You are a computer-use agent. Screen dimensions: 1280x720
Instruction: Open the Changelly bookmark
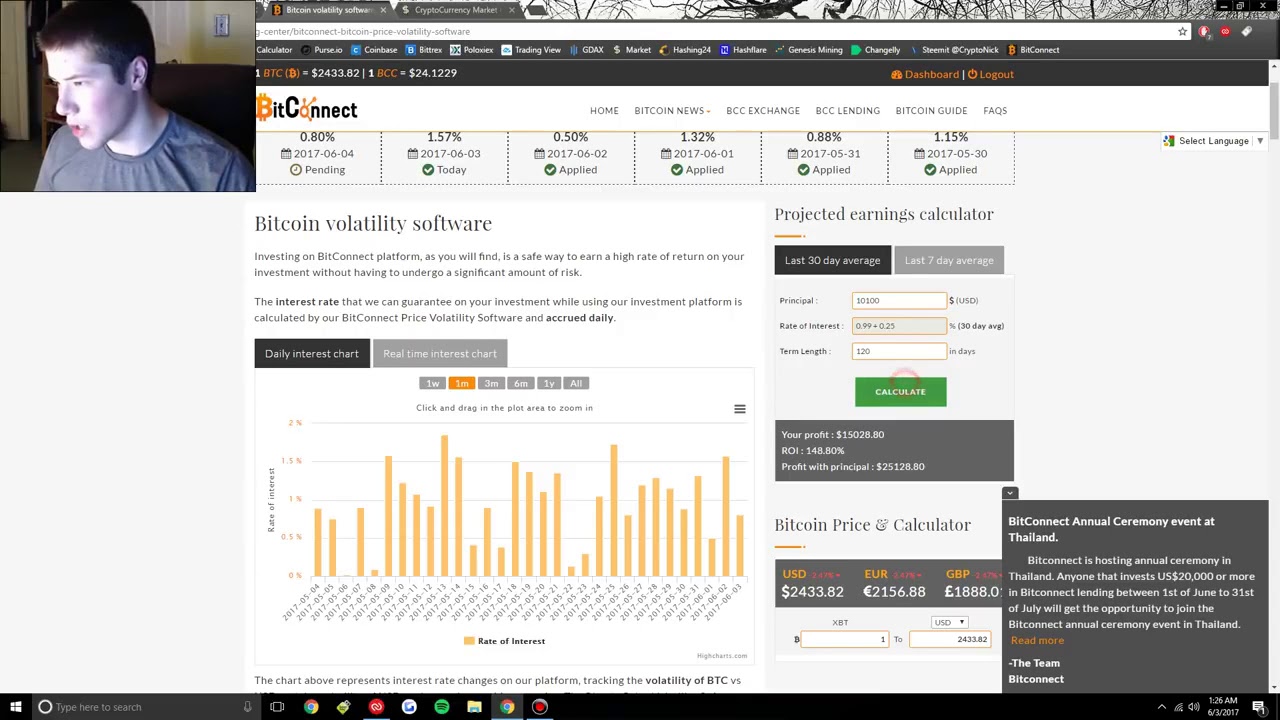[876, 50]
